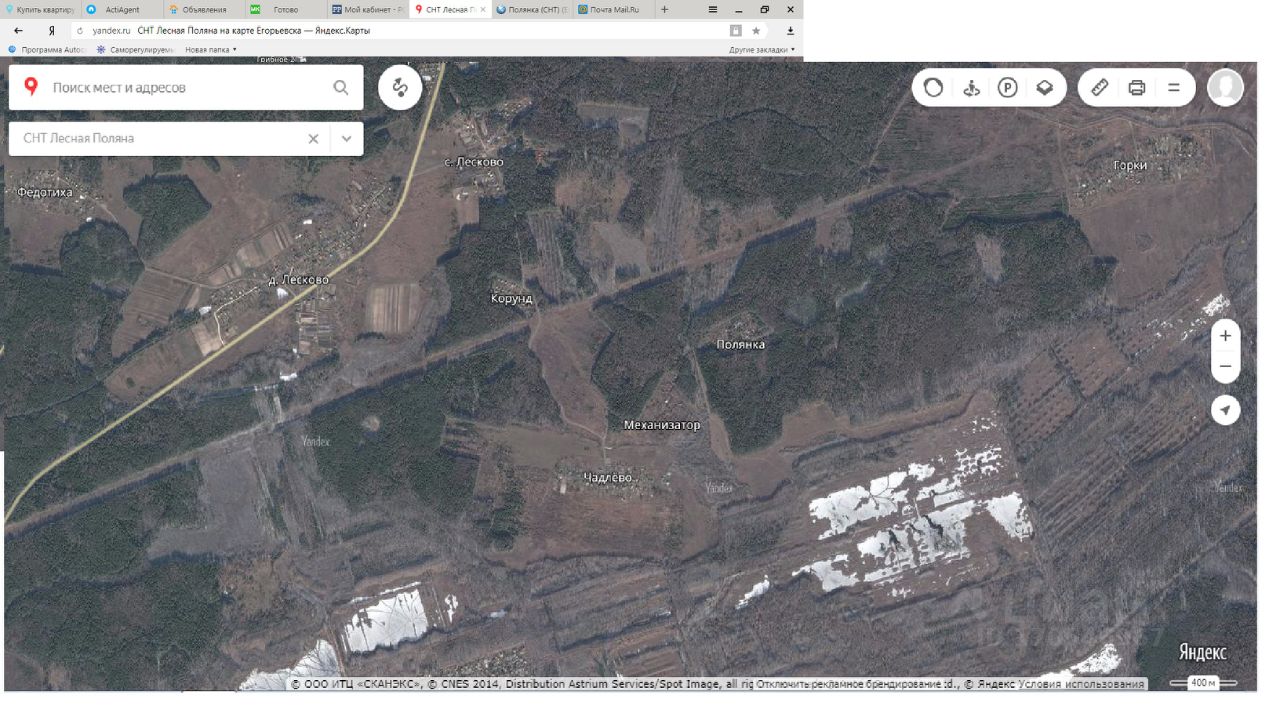Click the Полянка label on the map
1280x706 pixels.
(741, 344)
